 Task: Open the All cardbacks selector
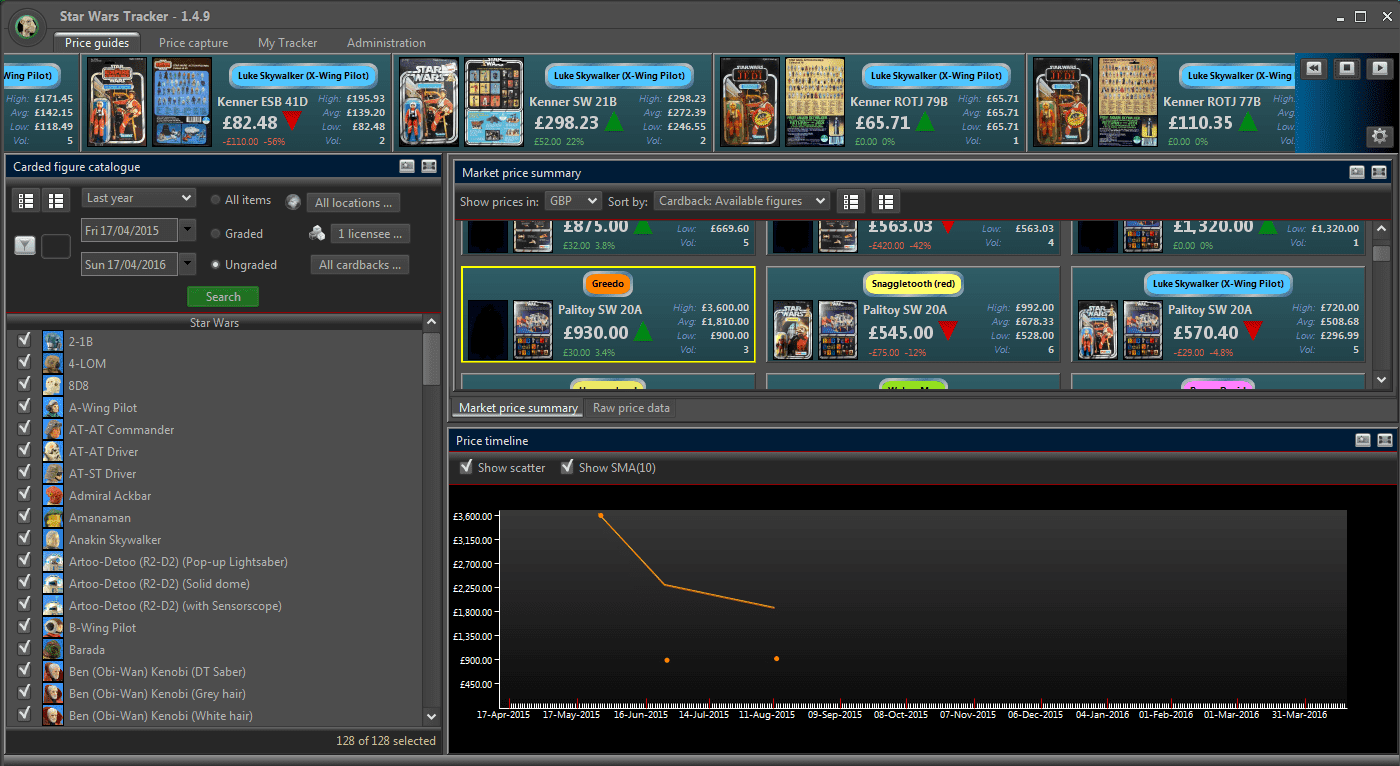(360, 265)
